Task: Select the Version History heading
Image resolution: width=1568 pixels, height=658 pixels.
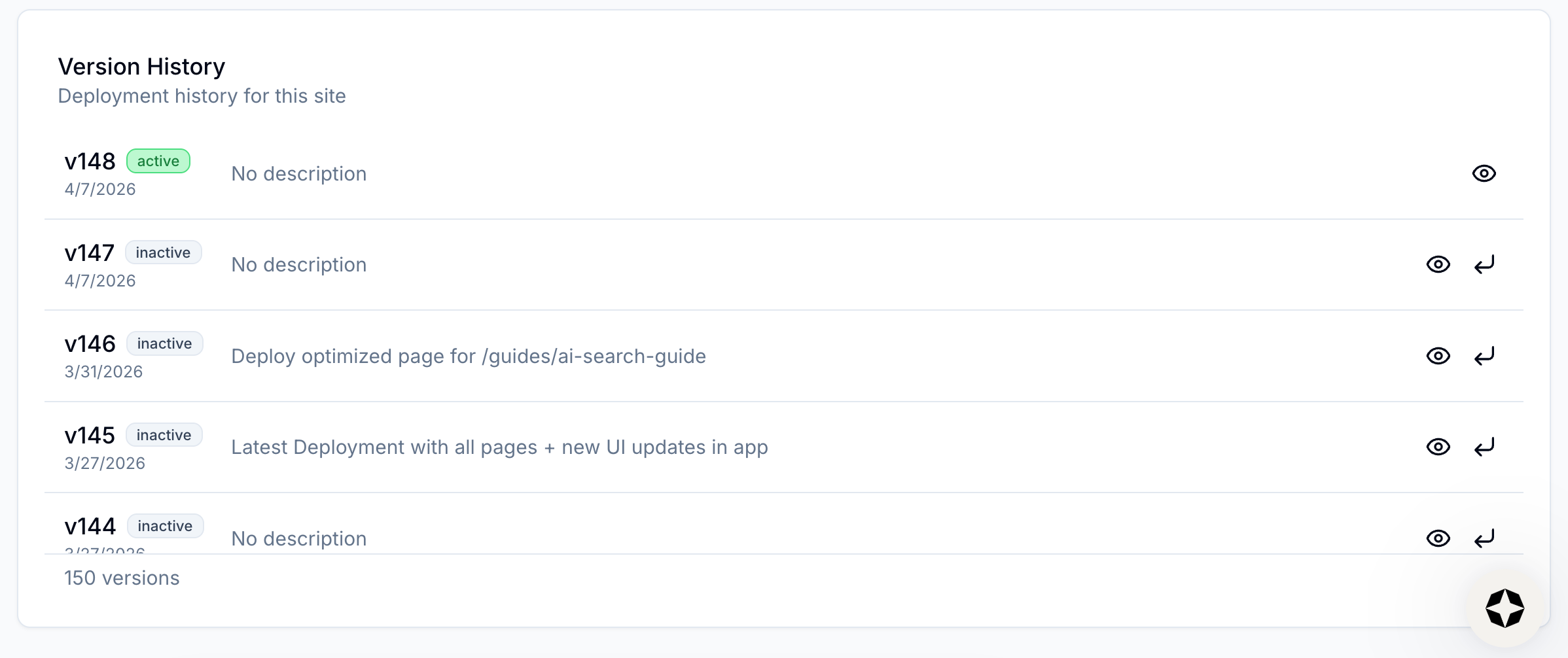Action: tap(141, 65)
